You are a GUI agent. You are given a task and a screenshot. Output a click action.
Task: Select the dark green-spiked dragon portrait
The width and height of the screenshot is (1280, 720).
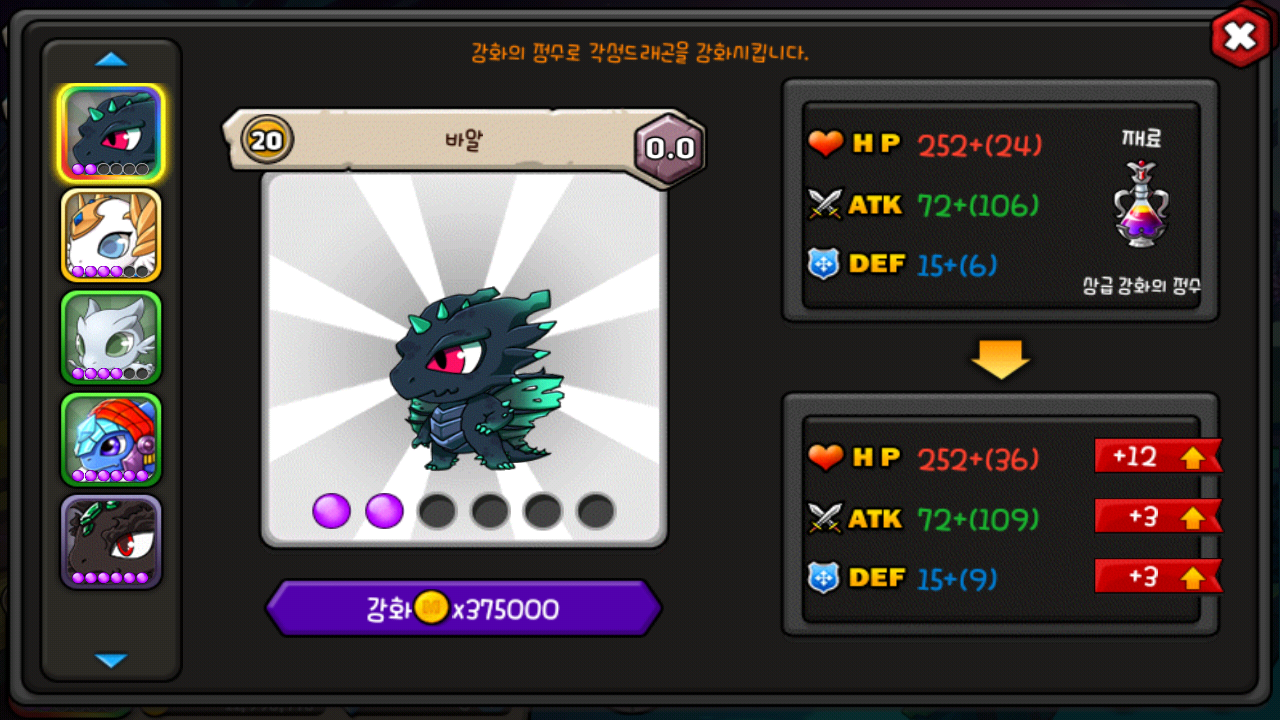click(111, 133)
